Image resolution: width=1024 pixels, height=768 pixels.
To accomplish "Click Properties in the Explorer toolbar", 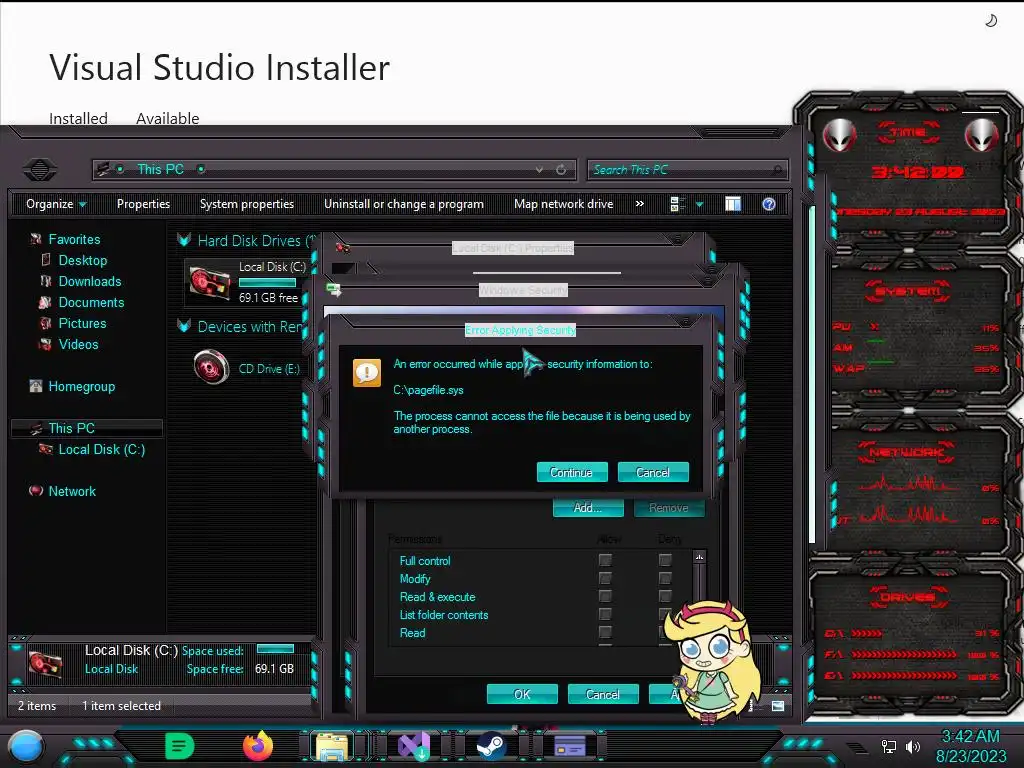I will tap(143, 204).
